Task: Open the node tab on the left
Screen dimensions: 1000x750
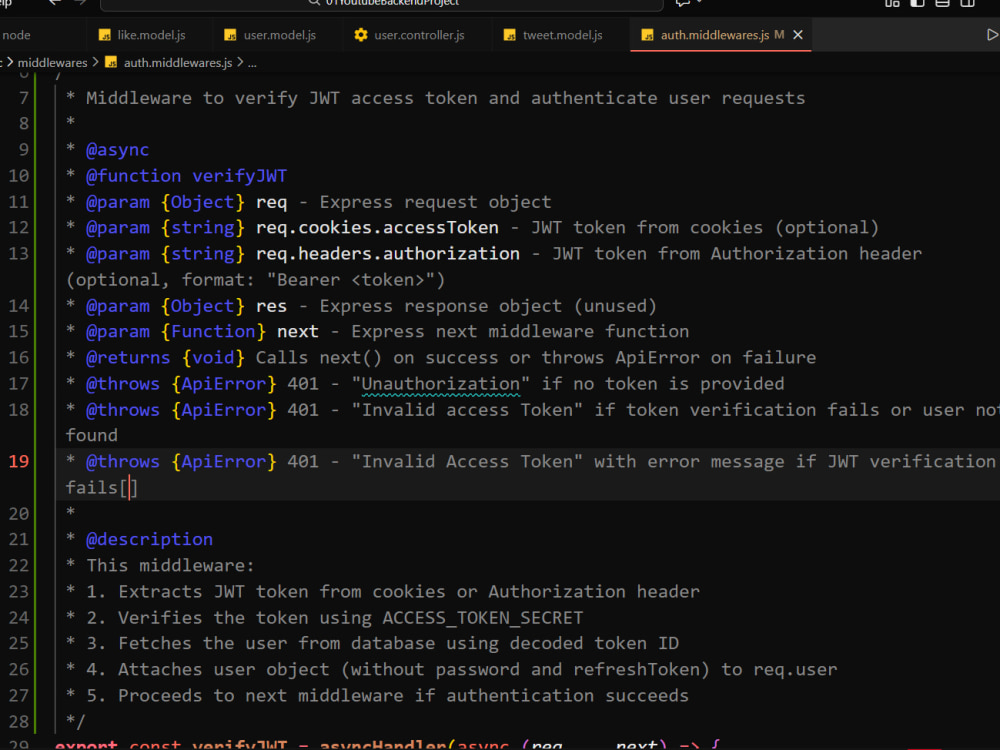Action: 17,35
